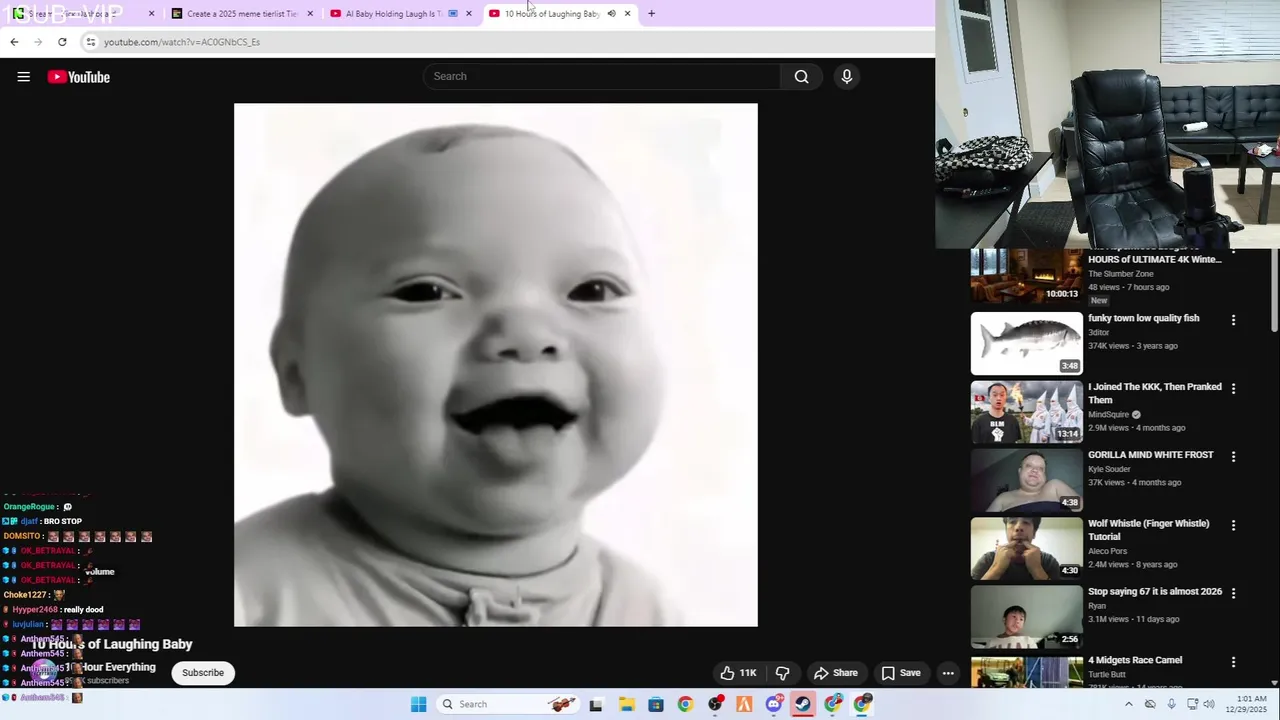Open first Chrome icon on the taskbar
Image resolution: width=1280 pixels, height=720 pixels.
click(x=685, y=705)
